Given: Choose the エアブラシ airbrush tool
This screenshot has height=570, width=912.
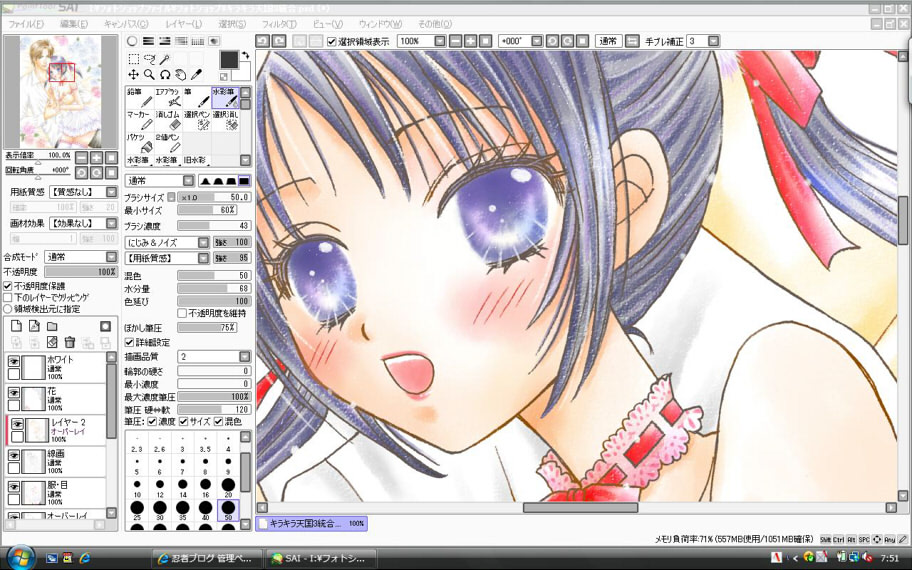Looking at the screenshot, I should pyautogui.click(x=168, y=98).
